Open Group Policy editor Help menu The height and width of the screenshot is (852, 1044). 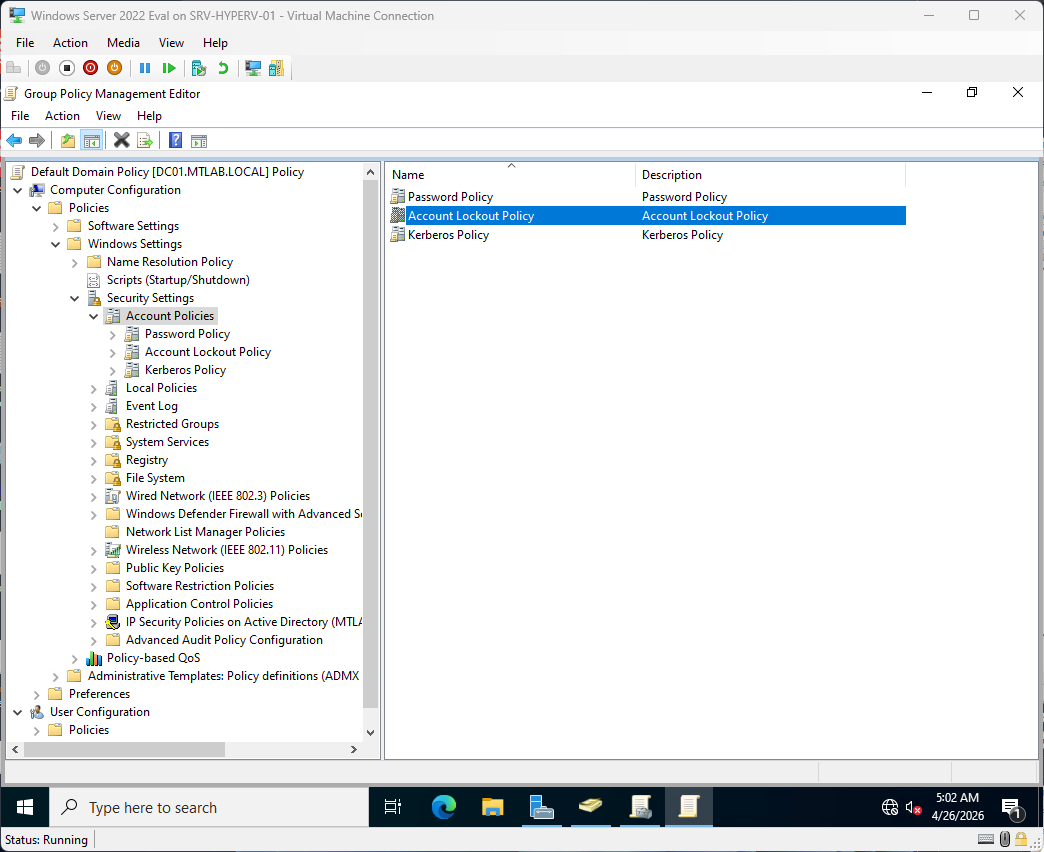149,116
